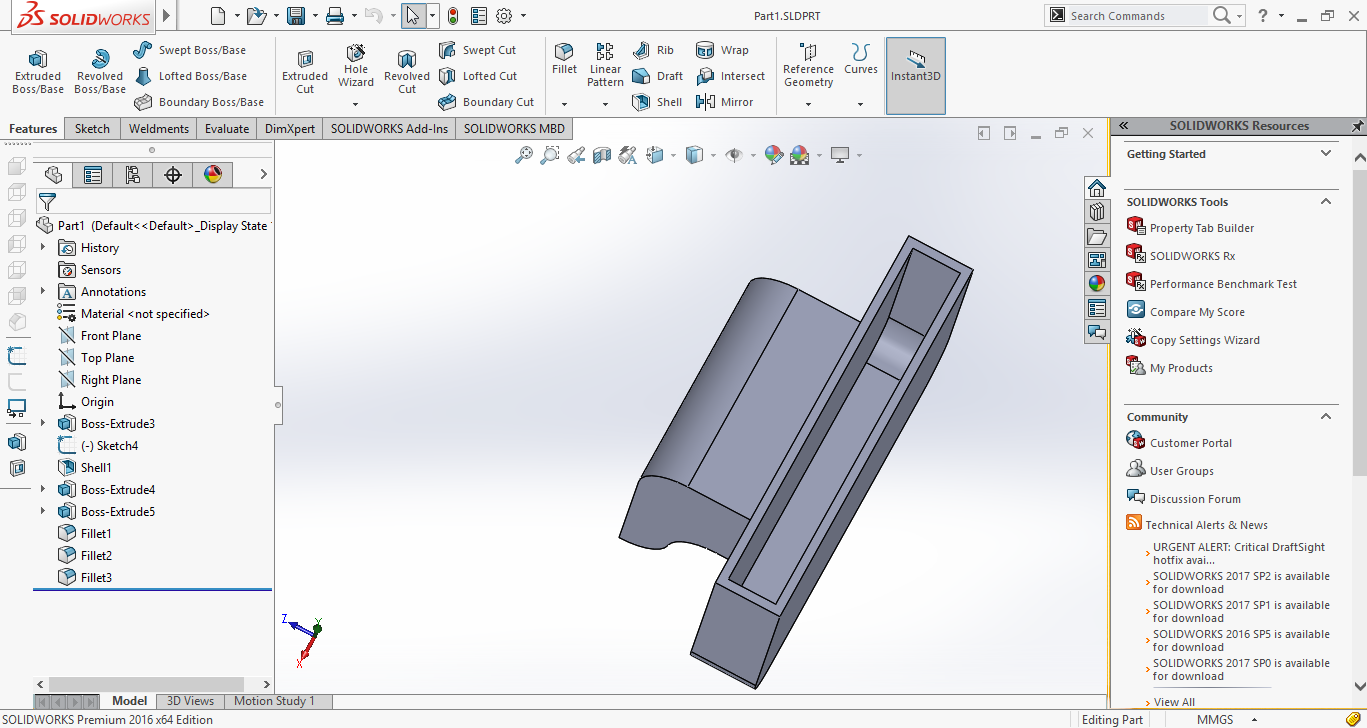
Task: Collapse the Community section
Action: pyautogui.click(x=1326, y=417)
